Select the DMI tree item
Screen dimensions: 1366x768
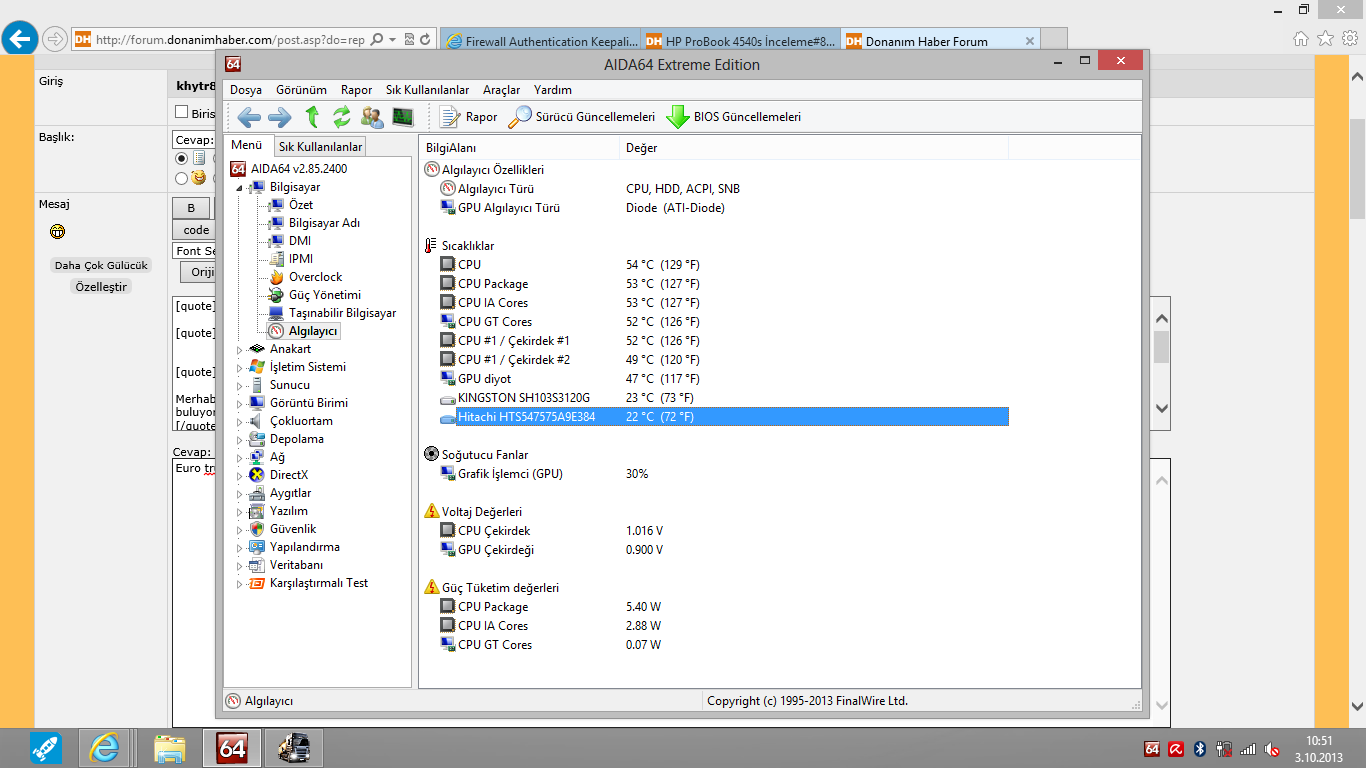(300, 241)
